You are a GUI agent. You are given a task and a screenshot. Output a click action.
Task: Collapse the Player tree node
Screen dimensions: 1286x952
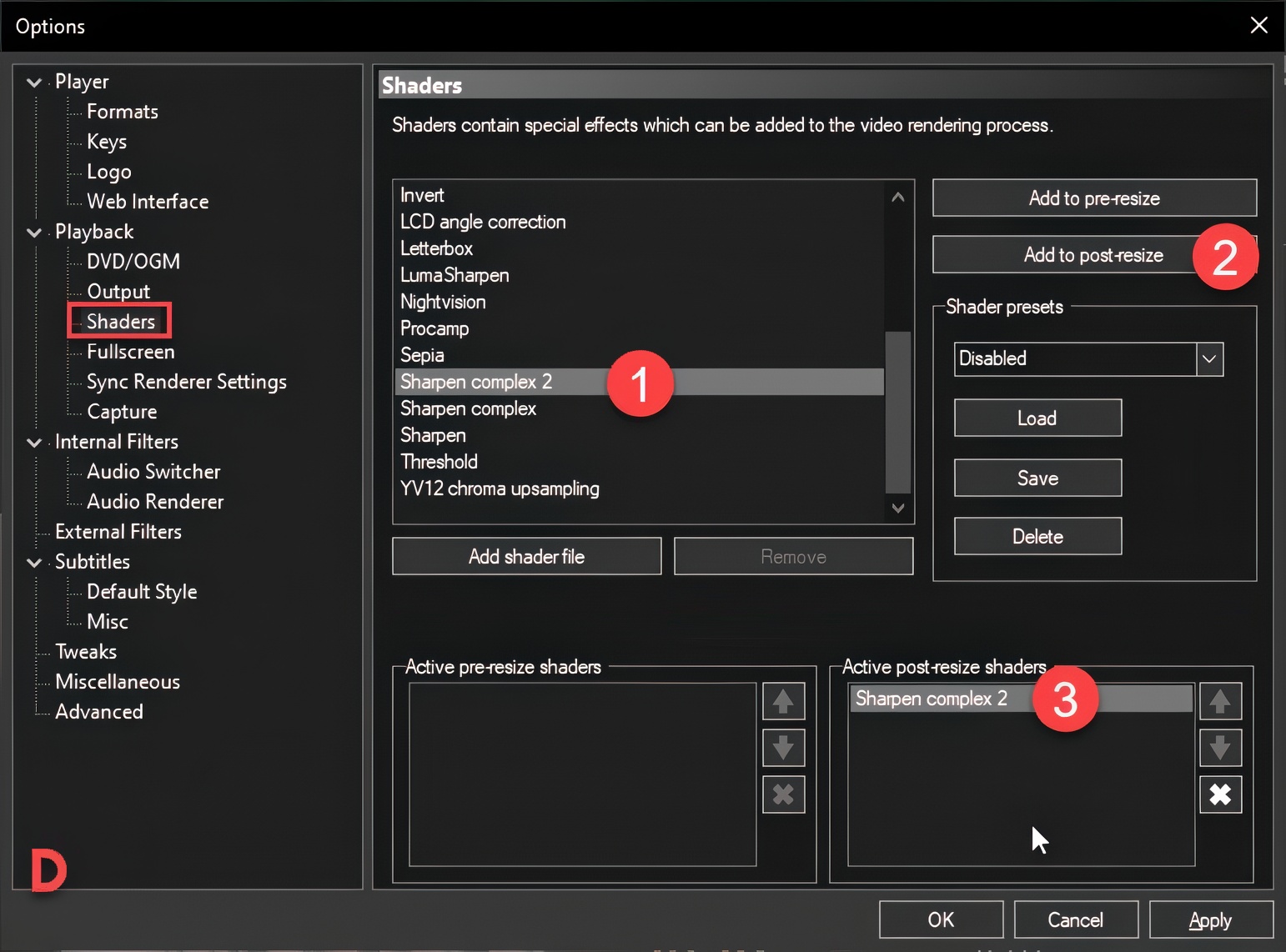point(34,82)
